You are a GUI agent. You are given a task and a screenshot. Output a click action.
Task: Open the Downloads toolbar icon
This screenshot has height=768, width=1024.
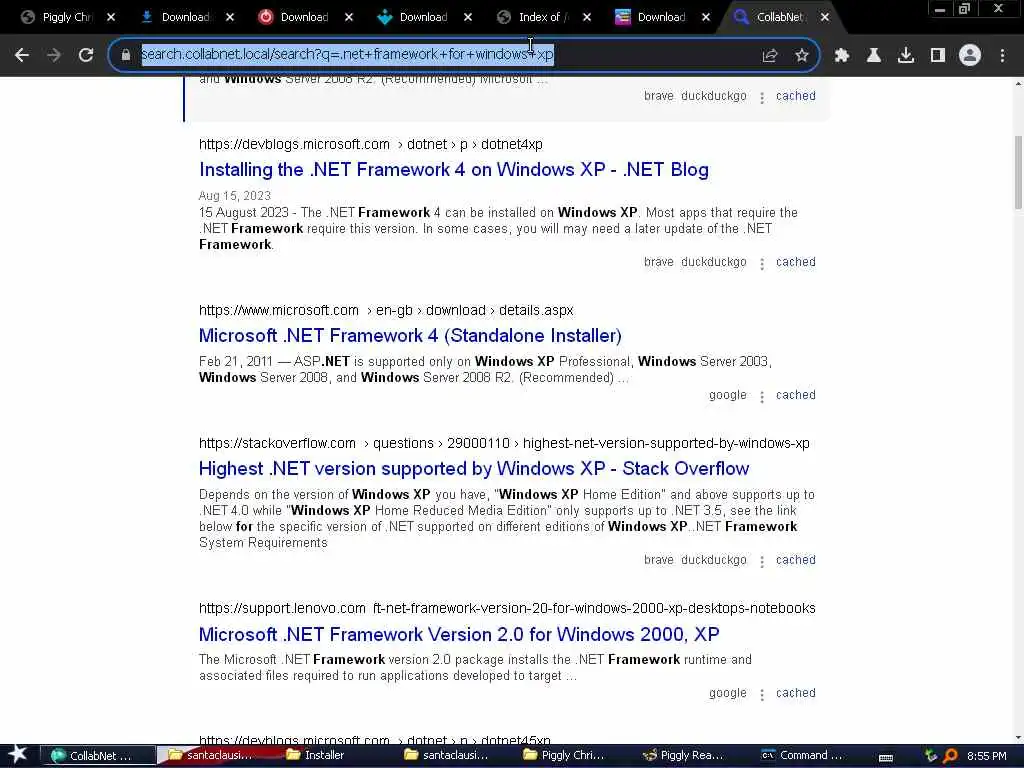[x=906, y=56]
